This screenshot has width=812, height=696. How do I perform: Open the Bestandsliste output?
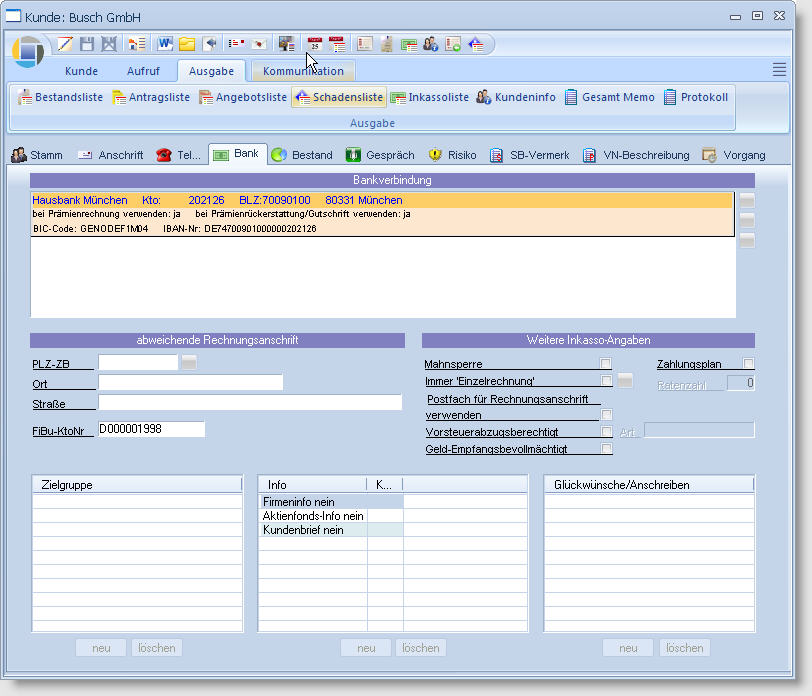tap(60, 97)
